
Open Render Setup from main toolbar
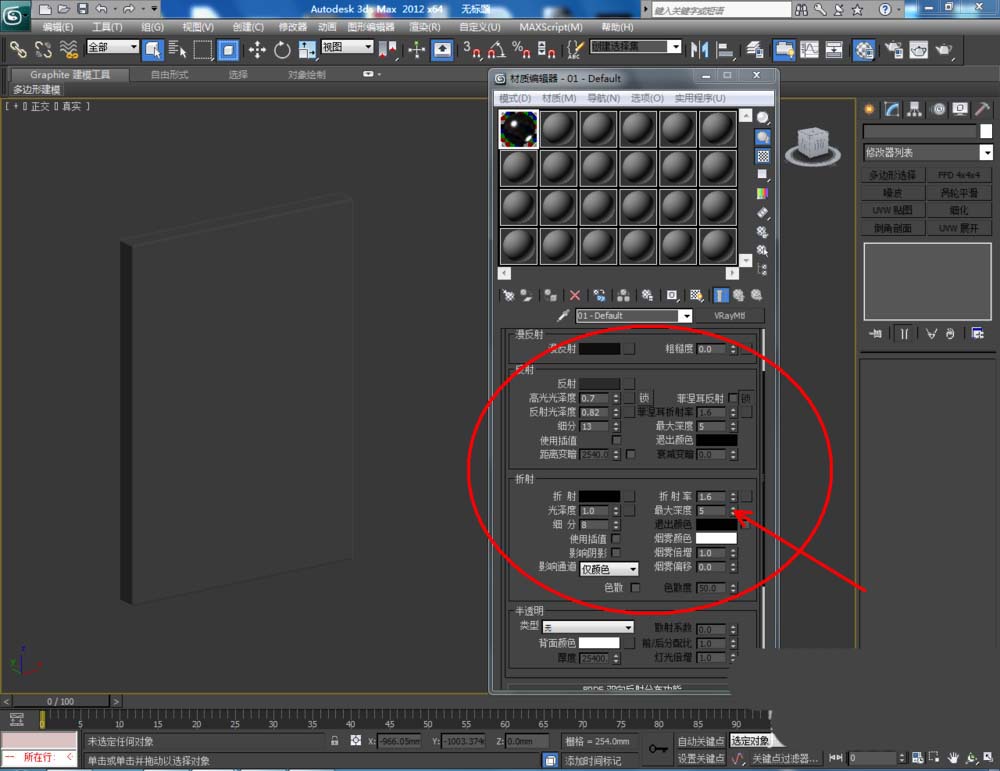(894, 50)
